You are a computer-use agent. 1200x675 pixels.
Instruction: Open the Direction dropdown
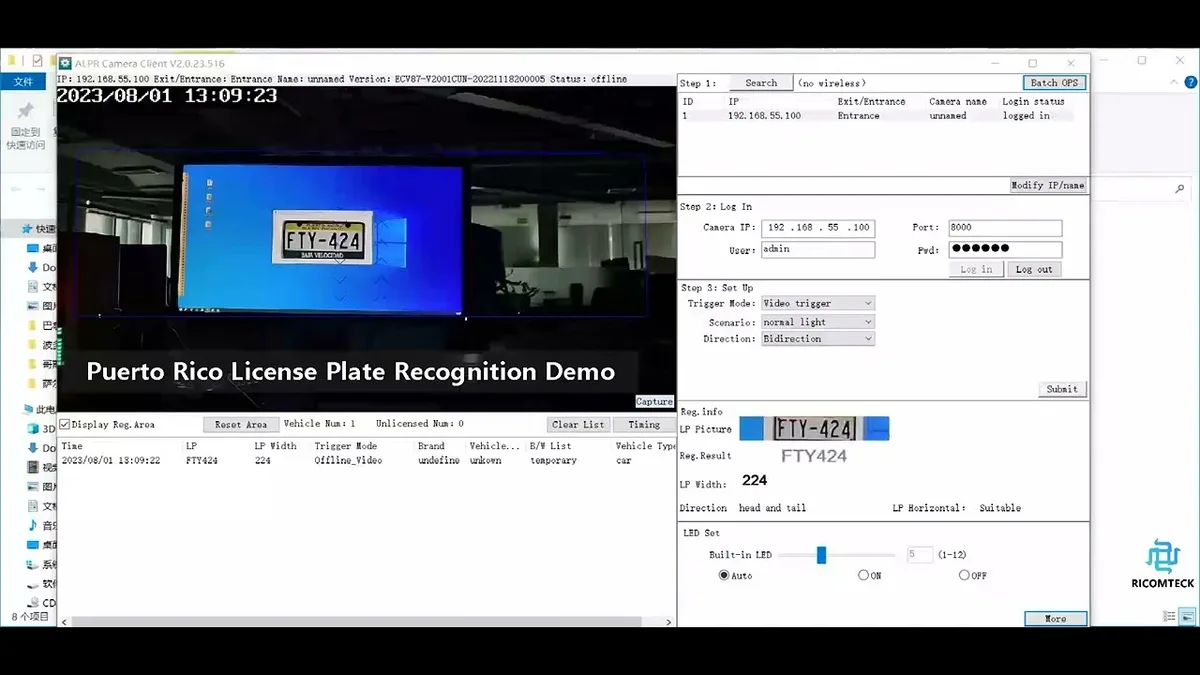pos(818,339)
